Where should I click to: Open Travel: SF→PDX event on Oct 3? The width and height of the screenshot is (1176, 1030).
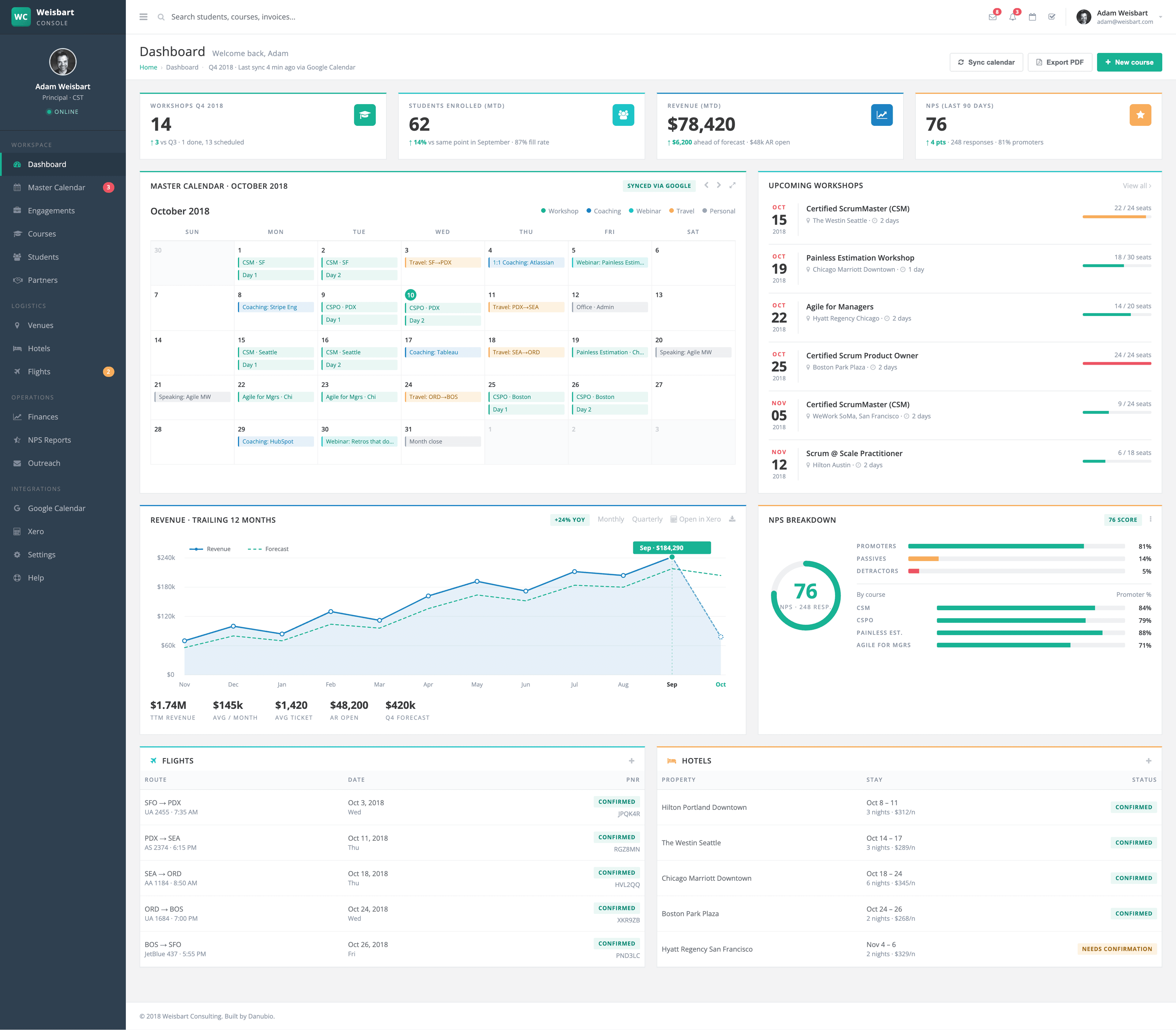coord(443,262)
